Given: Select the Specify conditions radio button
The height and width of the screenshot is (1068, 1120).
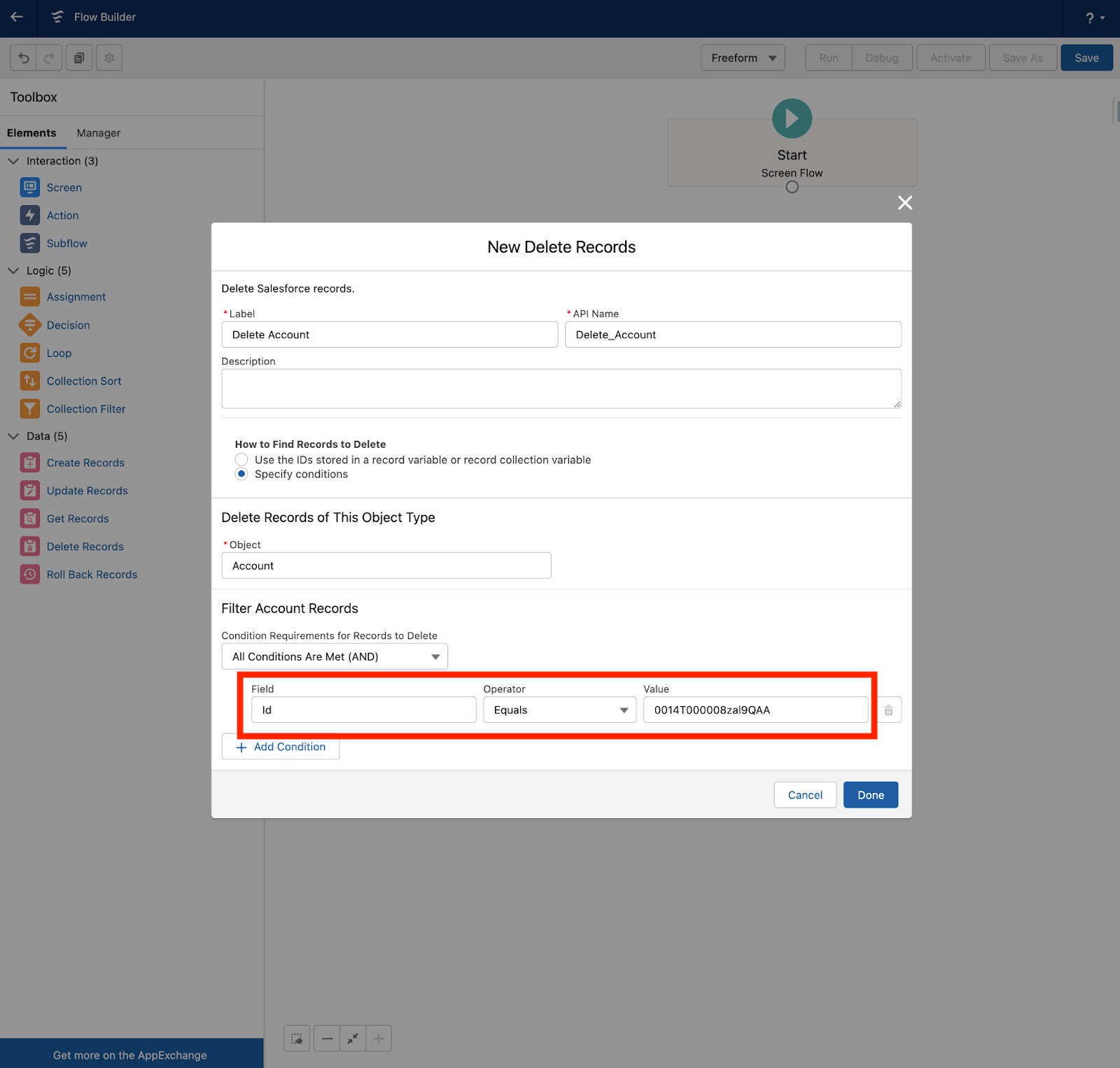Looking at the screenshot, I should (241, 474).
